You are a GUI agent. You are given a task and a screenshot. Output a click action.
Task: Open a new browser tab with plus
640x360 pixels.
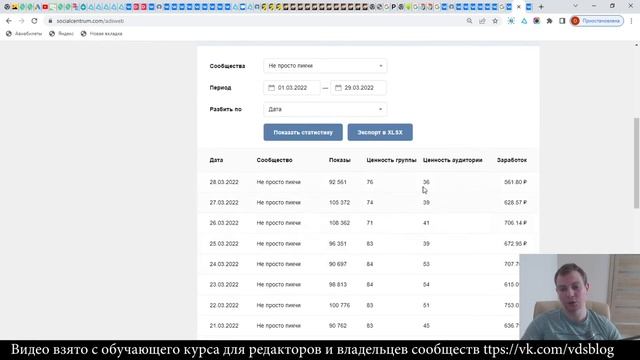541,7
